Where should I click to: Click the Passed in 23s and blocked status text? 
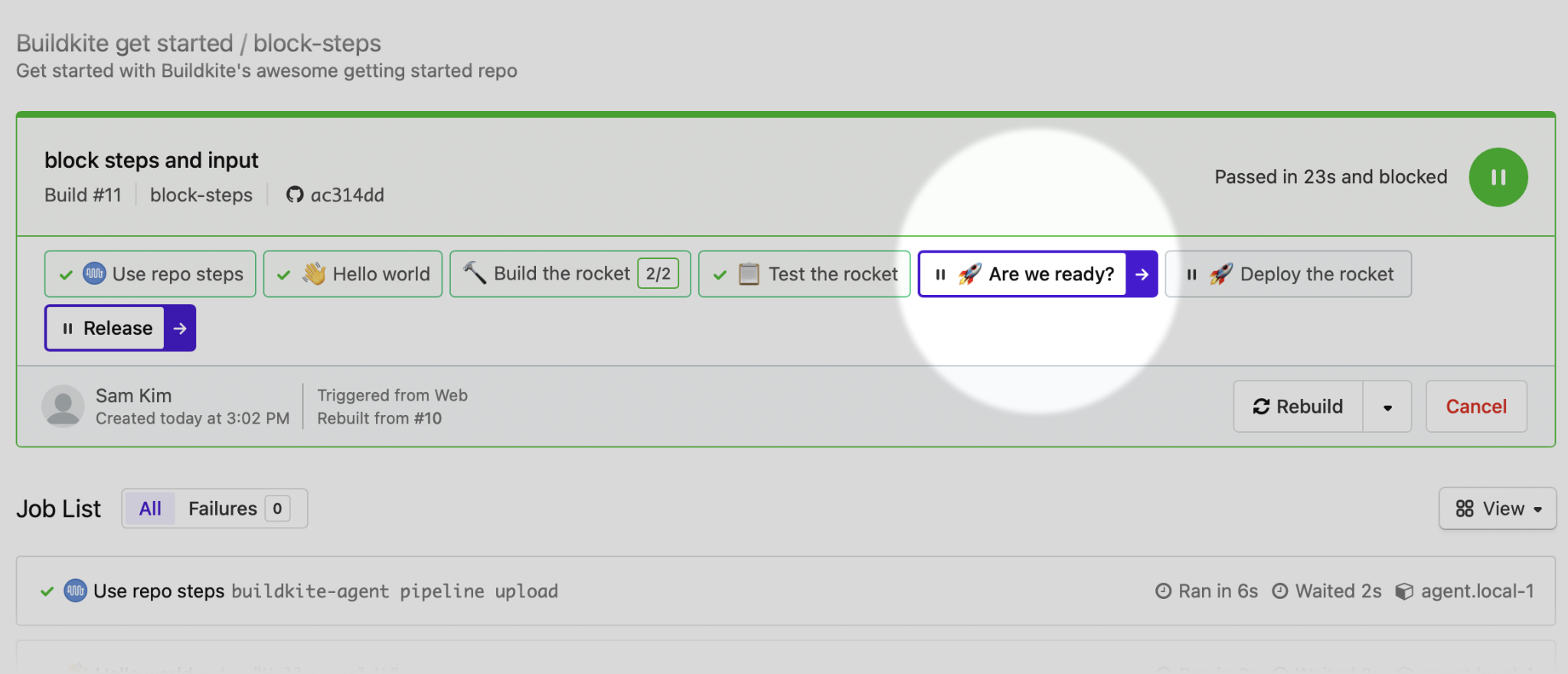coord(1331,177)
